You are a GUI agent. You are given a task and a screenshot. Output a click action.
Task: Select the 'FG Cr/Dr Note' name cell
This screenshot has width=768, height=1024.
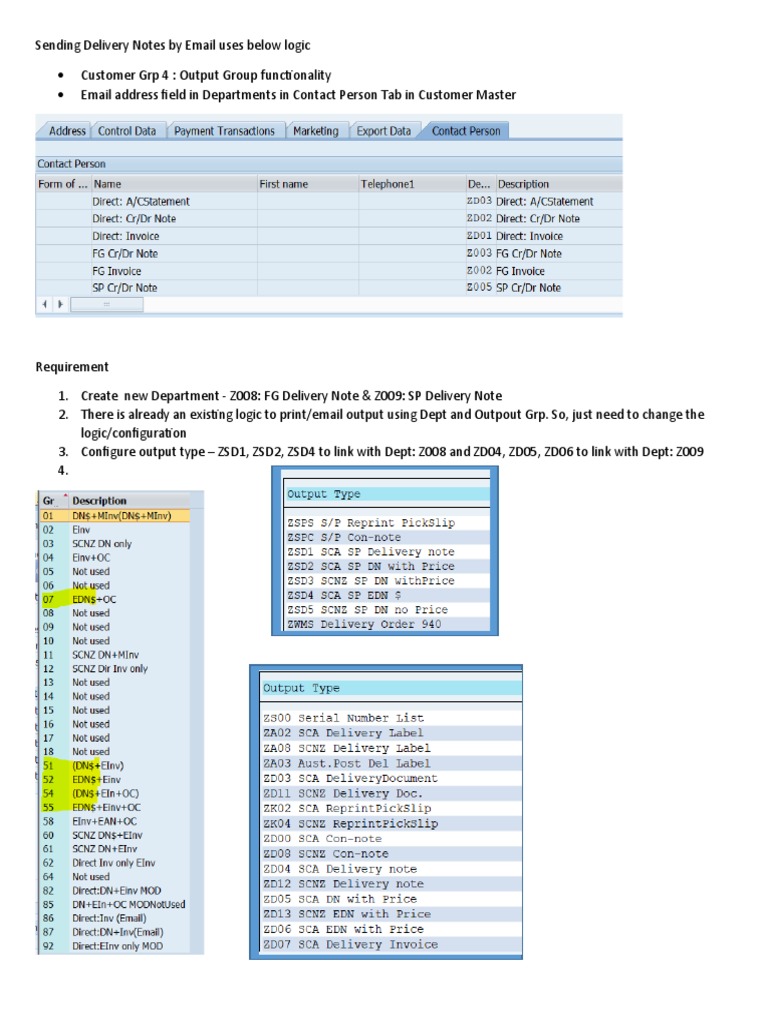click(x=174, y=253)
